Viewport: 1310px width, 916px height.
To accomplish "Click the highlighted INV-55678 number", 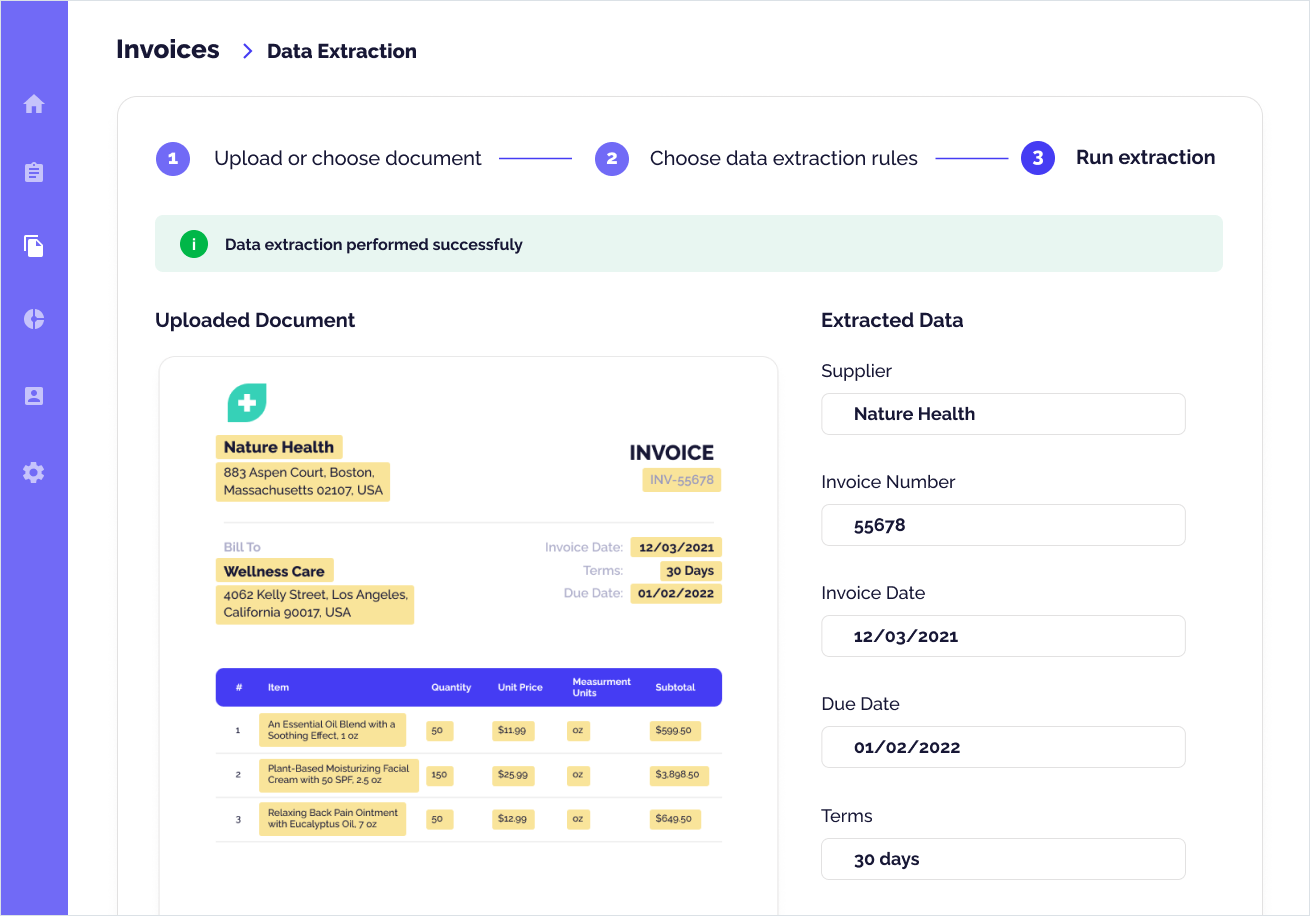I will [x=682, y=480].
